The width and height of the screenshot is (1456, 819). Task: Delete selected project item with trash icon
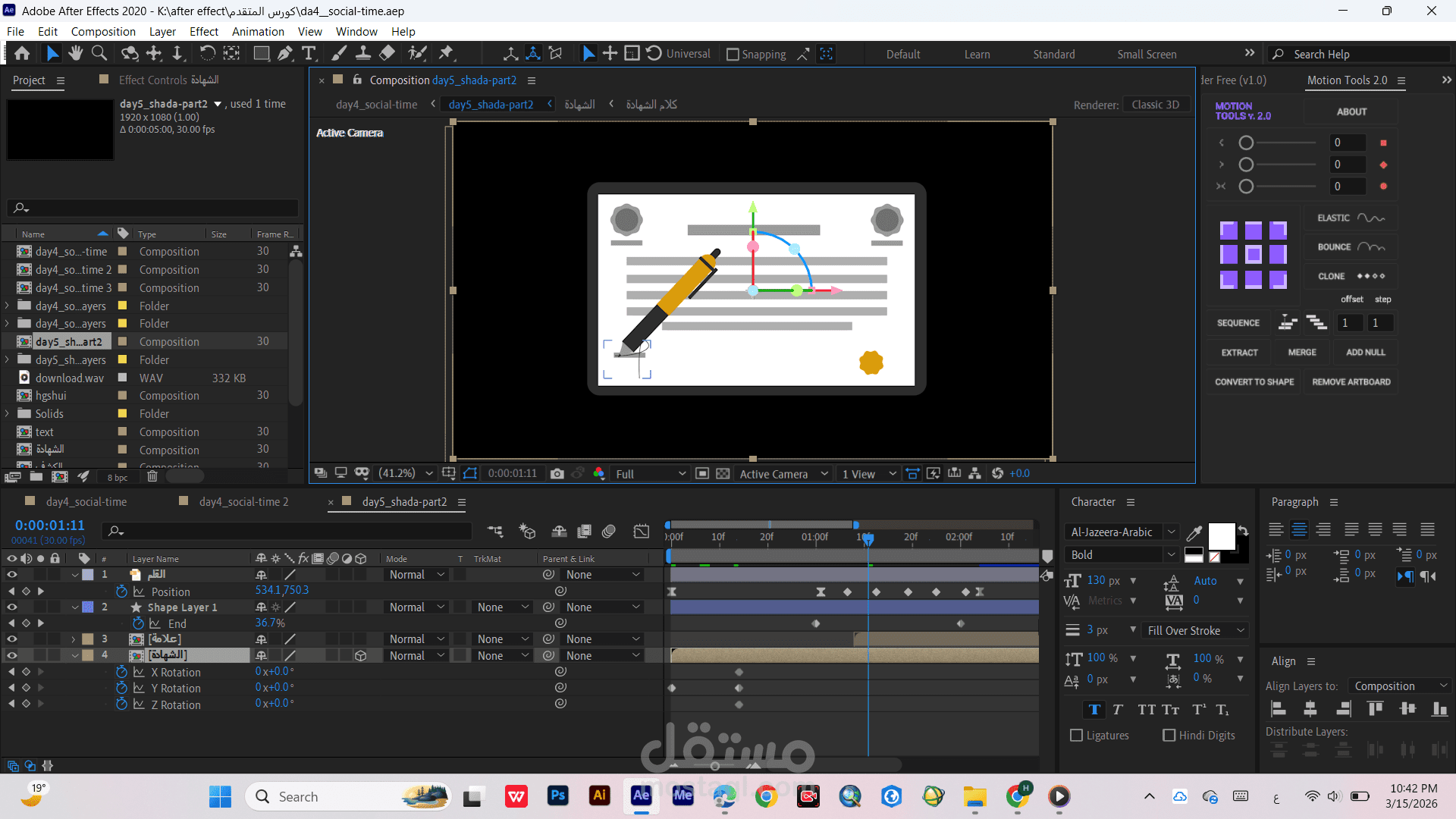pos(152,476)
